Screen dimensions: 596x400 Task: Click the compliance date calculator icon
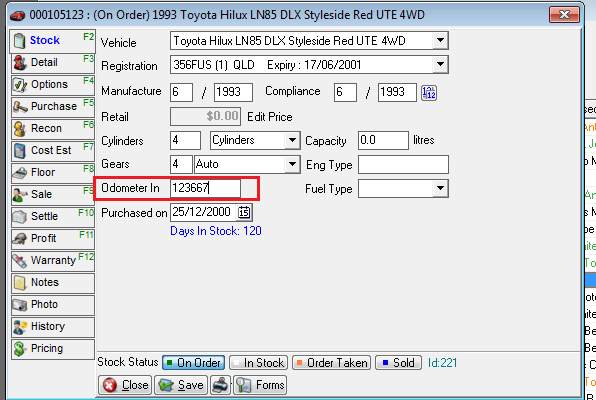[x=429, y=93]
